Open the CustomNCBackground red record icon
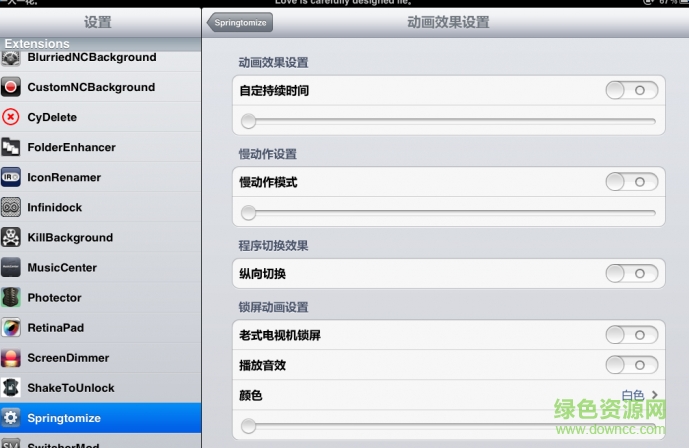Viewport: 689px width, 448px height. 11,87
